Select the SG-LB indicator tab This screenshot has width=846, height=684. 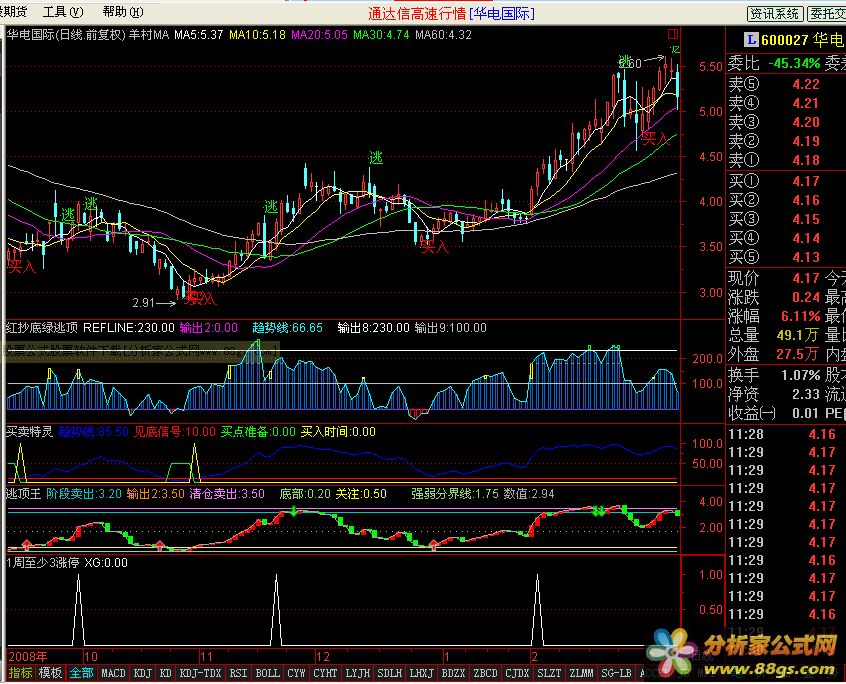point(616,673)
